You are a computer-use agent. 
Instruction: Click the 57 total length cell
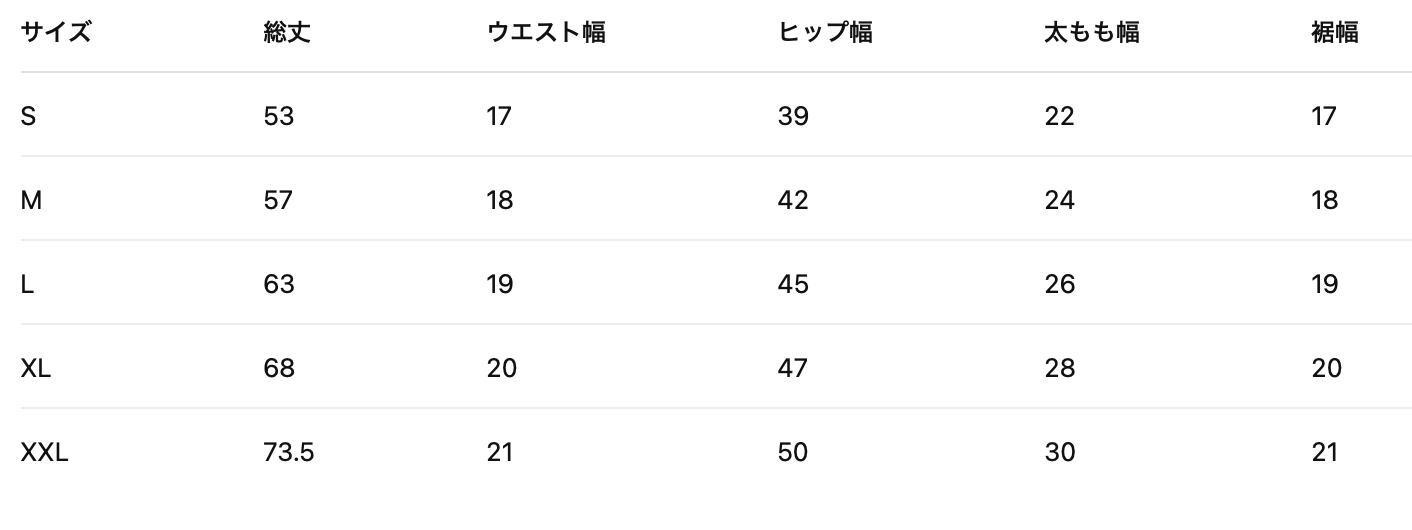(279, 201)
